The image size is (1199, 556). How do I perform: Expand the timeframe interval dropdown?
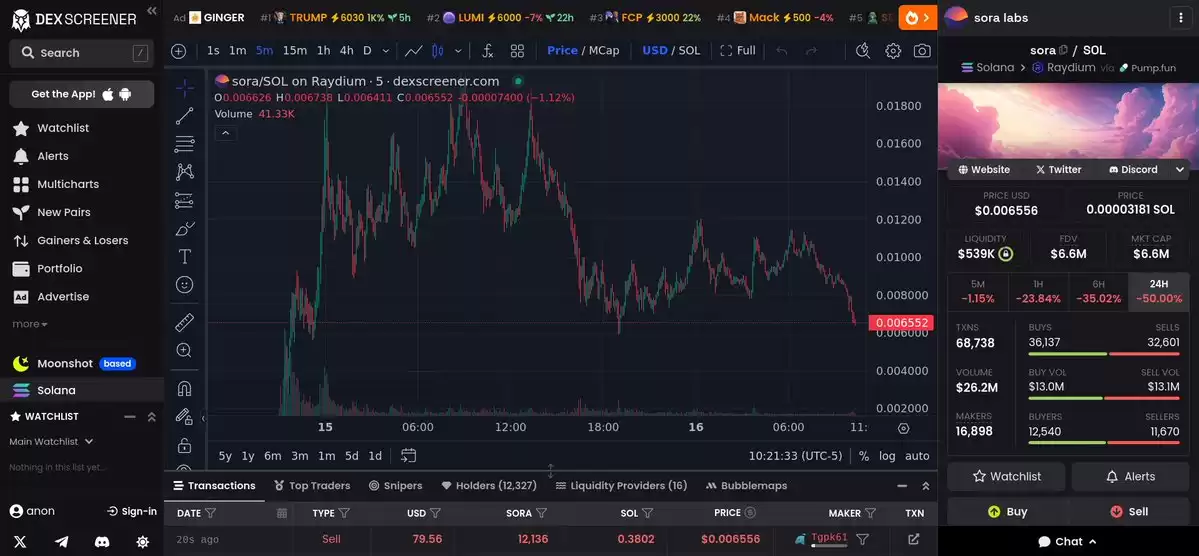(385, 50)
